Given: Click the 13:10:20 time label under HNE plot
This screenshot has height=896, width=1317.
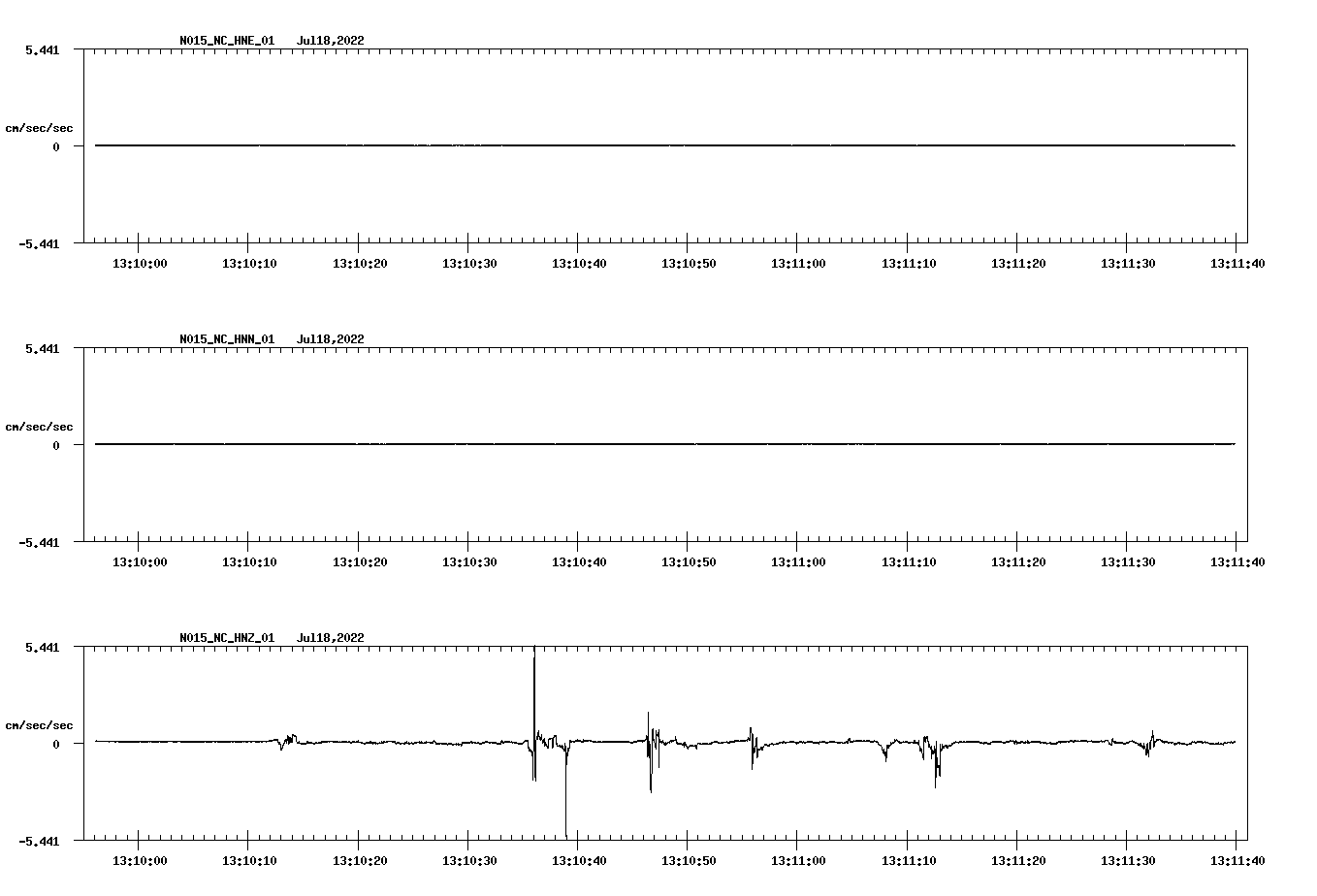Looking at the screenshot, I should [x=360, y=263].
